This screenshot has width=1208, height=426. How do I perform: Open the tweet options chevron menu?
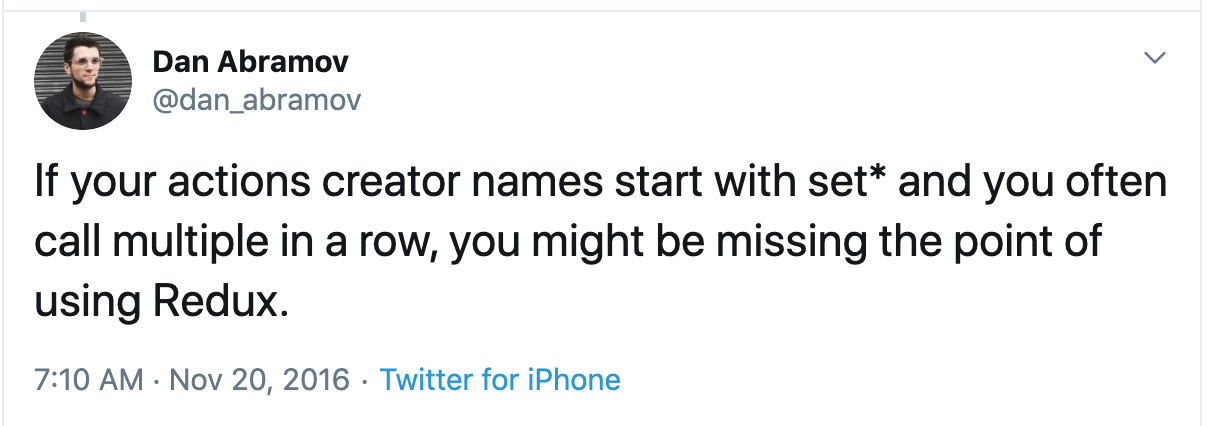point(1155,59)
